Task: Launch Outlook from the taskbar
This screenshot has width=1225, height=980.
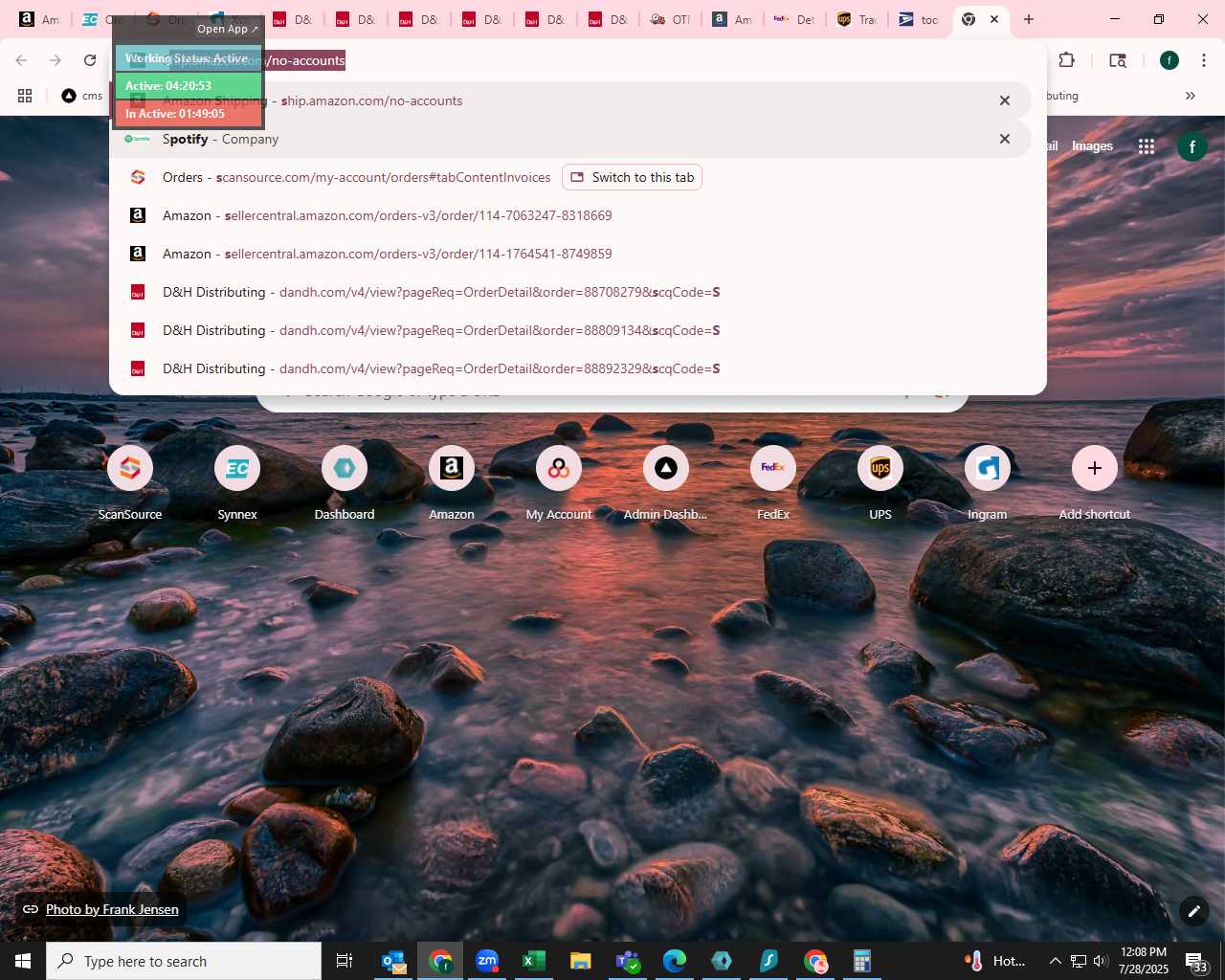Action: (393, 961)
